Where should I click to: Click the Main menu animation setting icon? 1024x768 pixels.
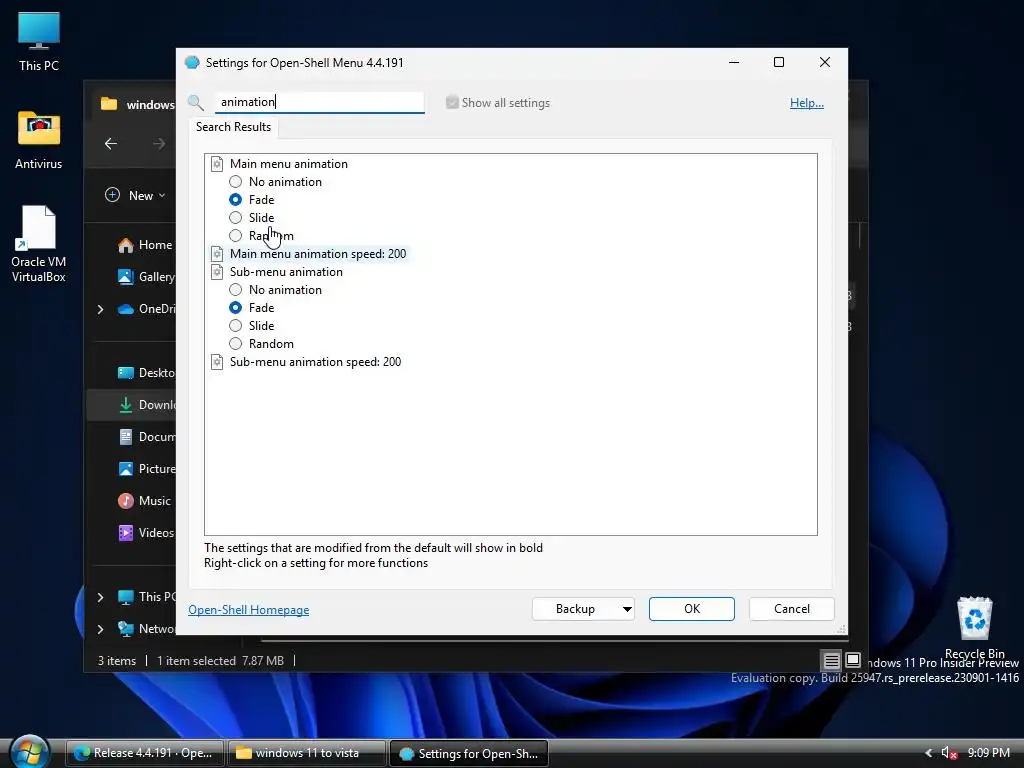(217, 164)
